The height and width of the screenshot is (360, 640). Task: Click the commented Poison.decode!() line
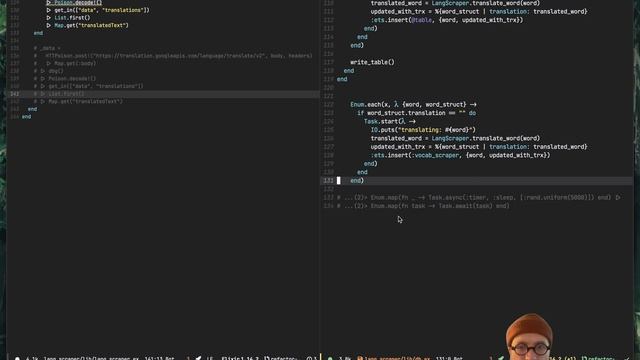click(x=65, y=78)
